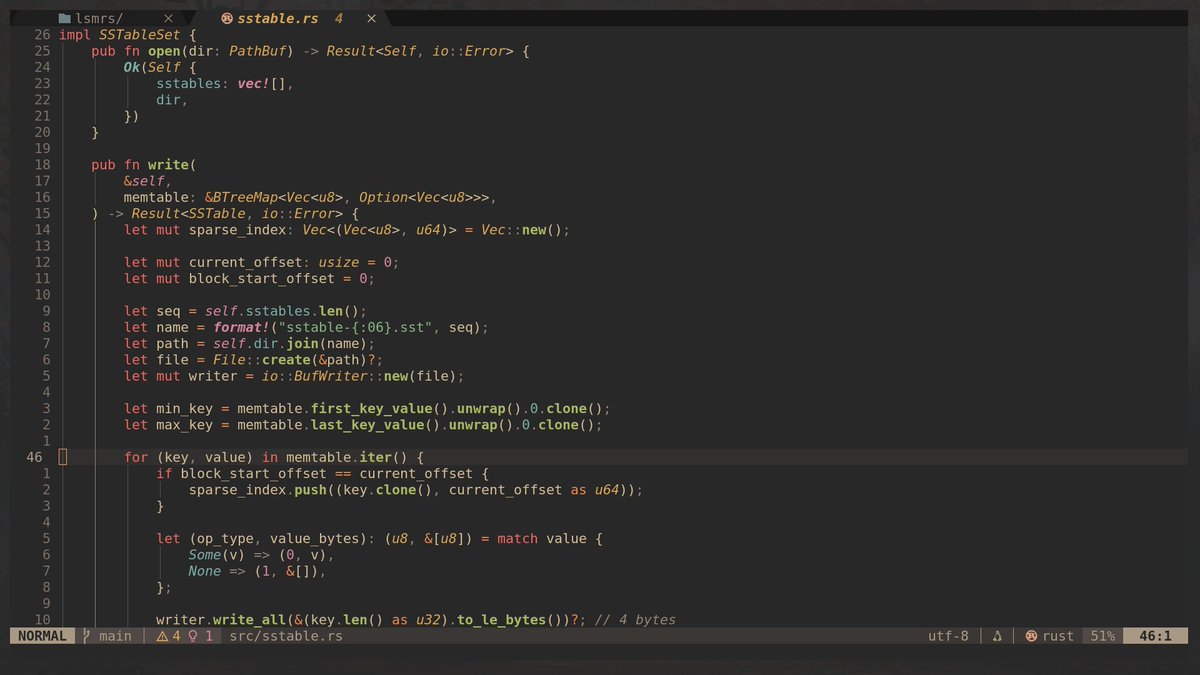Click the match value expression
Viewport: 1200px width, 675px height.
pos(541,538)
